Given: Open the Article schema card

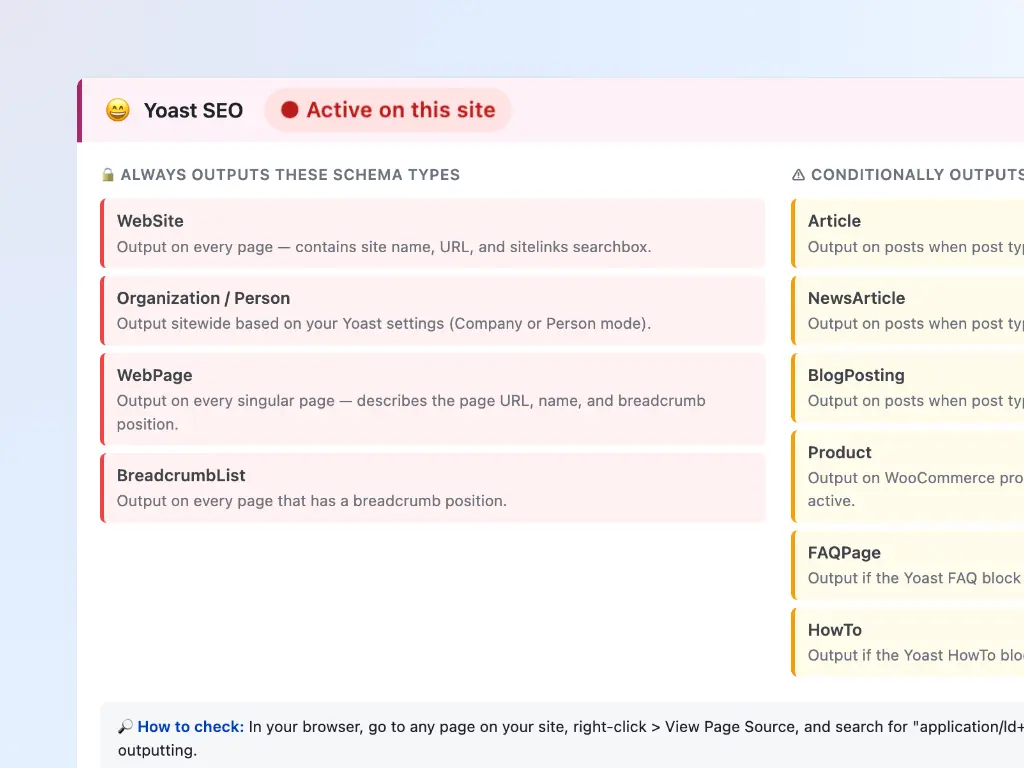Looking at the screenshot, I should 905,233.
